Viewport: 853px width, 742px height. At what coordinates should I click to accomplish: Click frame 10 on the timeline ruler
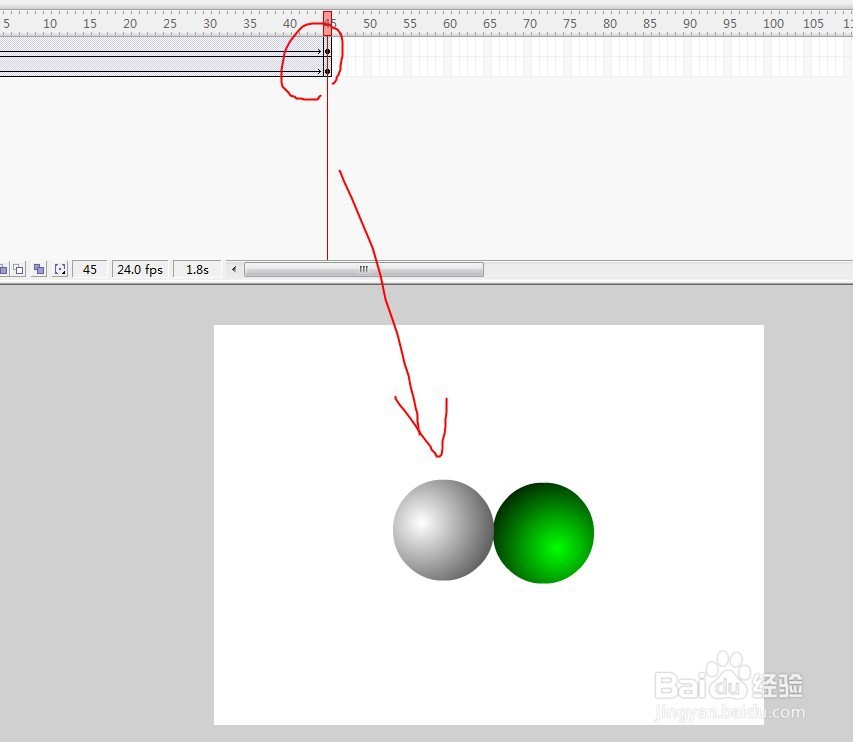[x=50, y=23]
